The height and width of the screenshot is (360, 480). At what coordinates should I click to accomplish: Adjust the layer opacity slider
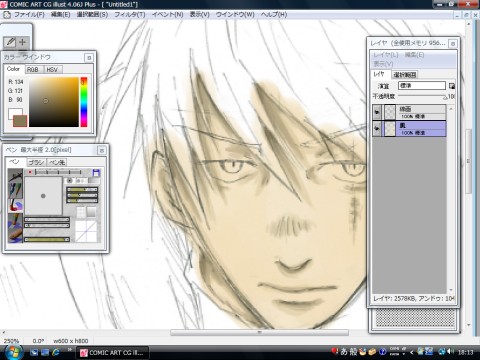(423, 96)
